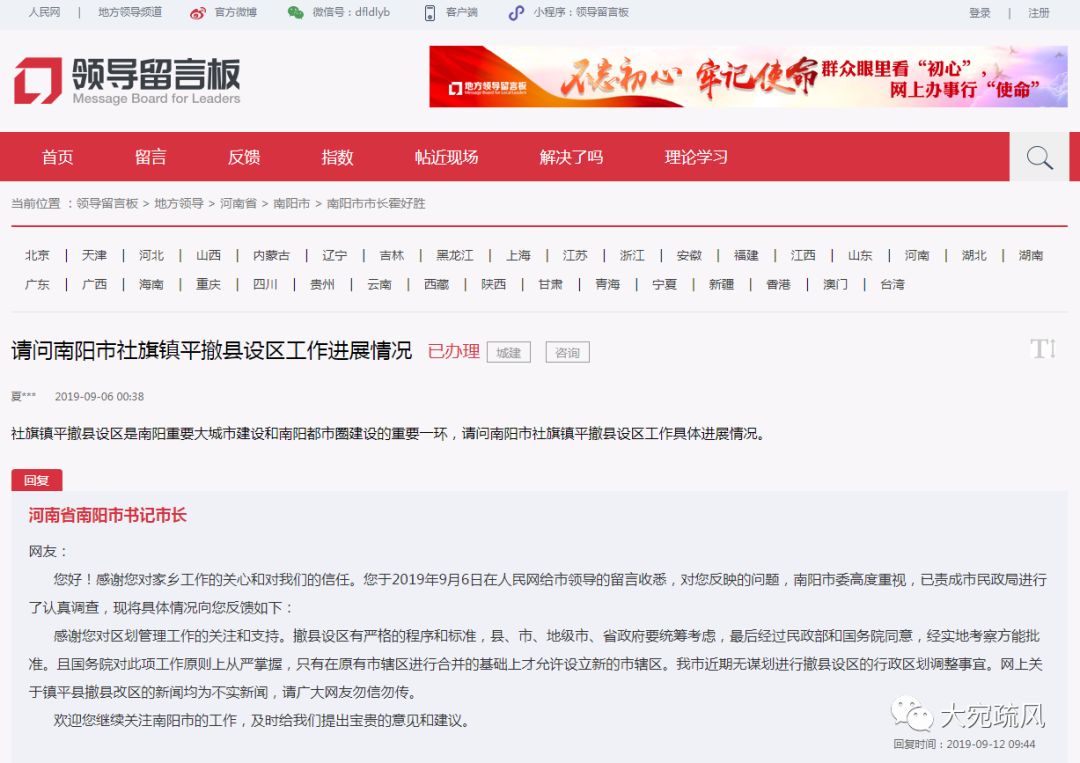Choose 北京 from the province list

click(37, 255)
